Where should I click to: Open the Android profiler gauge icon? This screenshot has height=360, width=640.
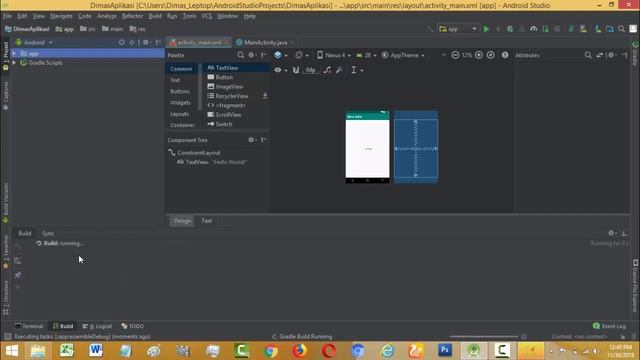[533, 29]
